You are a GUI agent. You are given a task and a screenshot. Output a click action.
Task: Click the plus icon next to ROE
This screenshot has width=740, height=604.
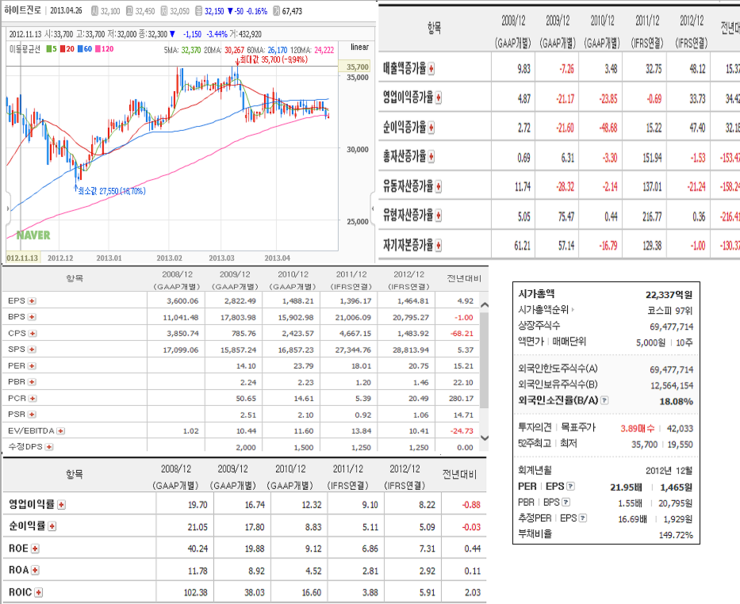(x=35, y=549)
